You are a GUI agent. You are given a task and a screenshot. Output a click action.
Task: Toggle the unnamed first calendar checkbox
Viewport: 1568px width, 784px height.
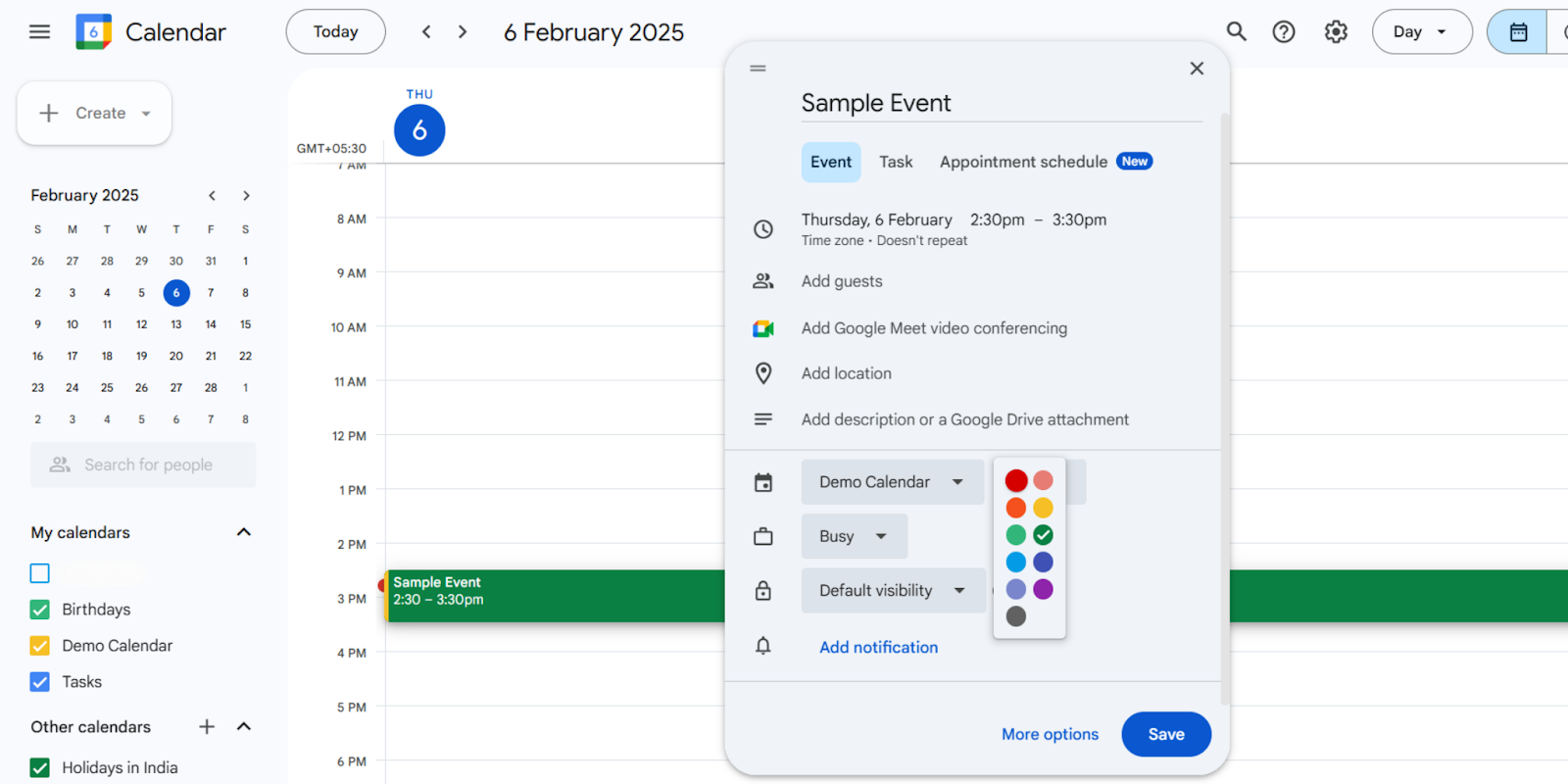pyautogui.click(x=39, y=573)
